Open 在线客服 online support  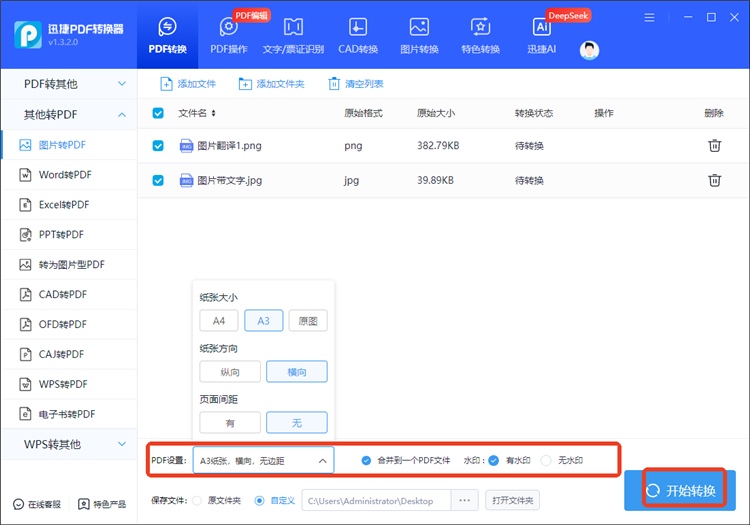pyautogui.click(x=37, y=504)
